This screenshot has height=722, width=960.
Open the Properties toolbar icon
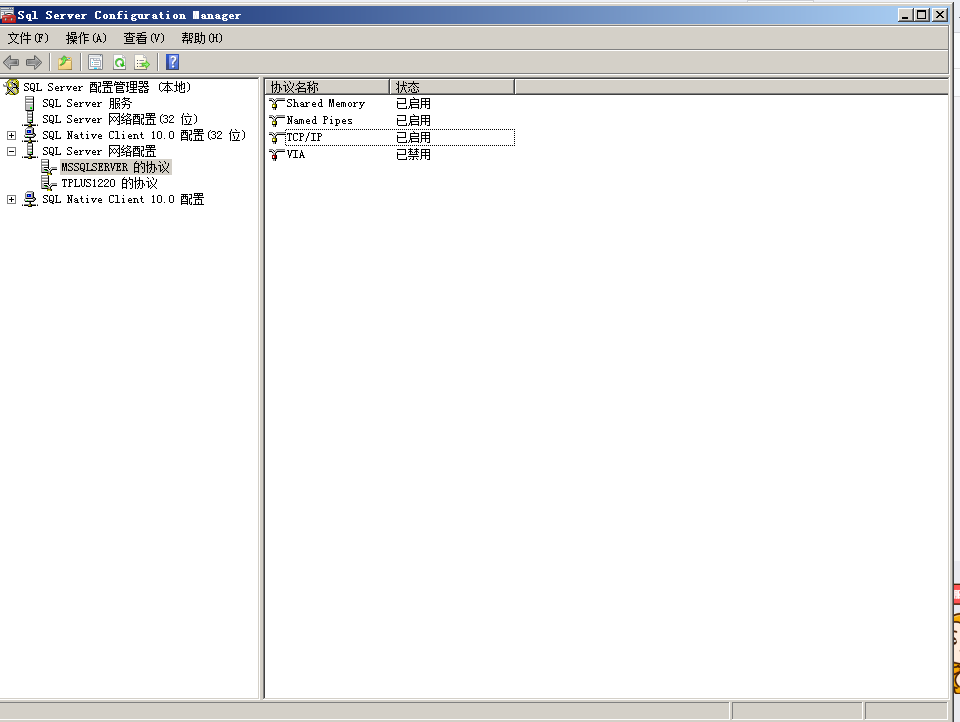coord(96,62)
